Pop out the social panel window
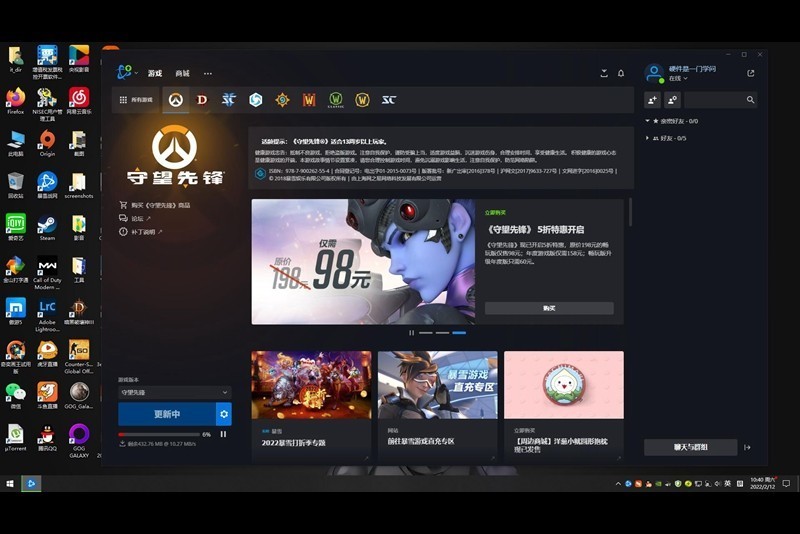This screenshot has height=534, width=800. point(751,73)
